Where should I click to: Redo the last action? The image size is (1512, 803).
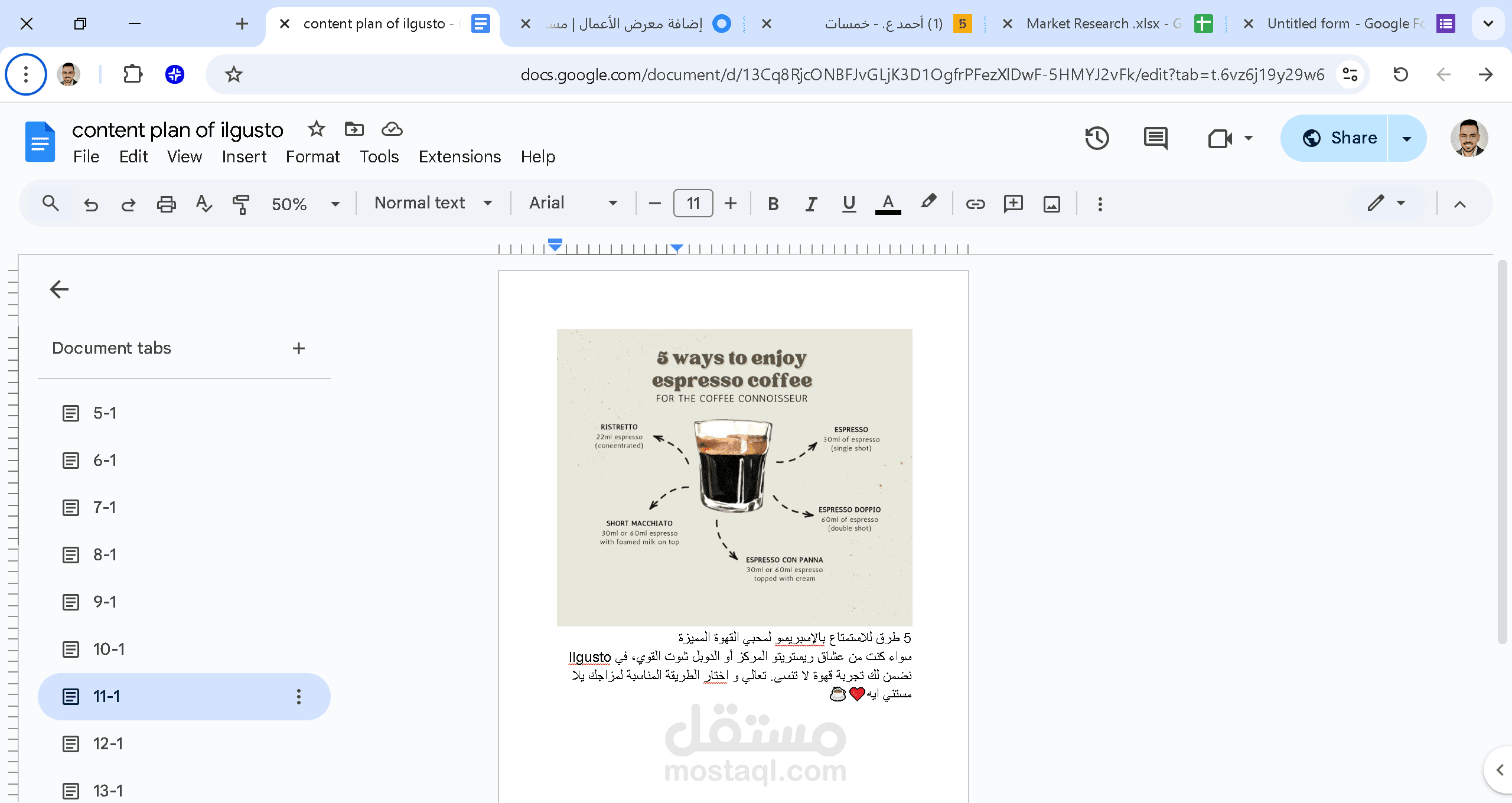click(x=128, y=204)
